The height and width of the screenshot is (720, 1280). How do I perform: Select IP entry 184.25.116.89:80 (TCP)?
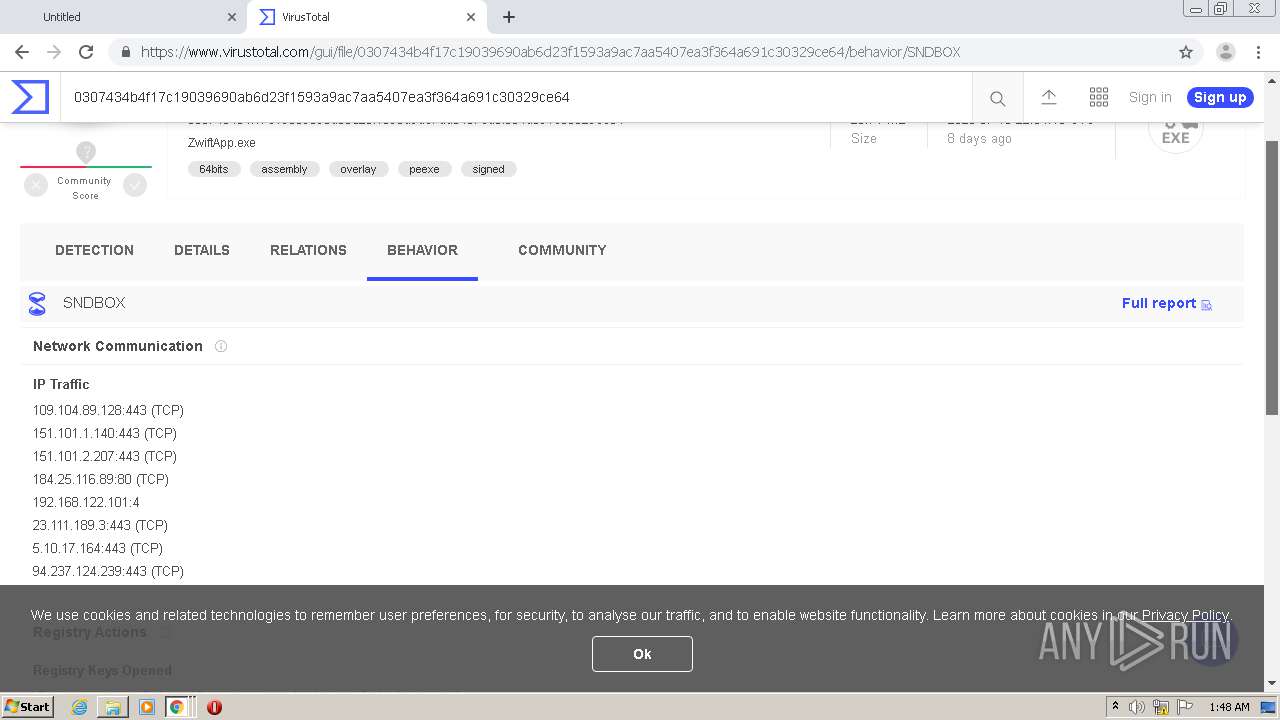coord(101,479)
